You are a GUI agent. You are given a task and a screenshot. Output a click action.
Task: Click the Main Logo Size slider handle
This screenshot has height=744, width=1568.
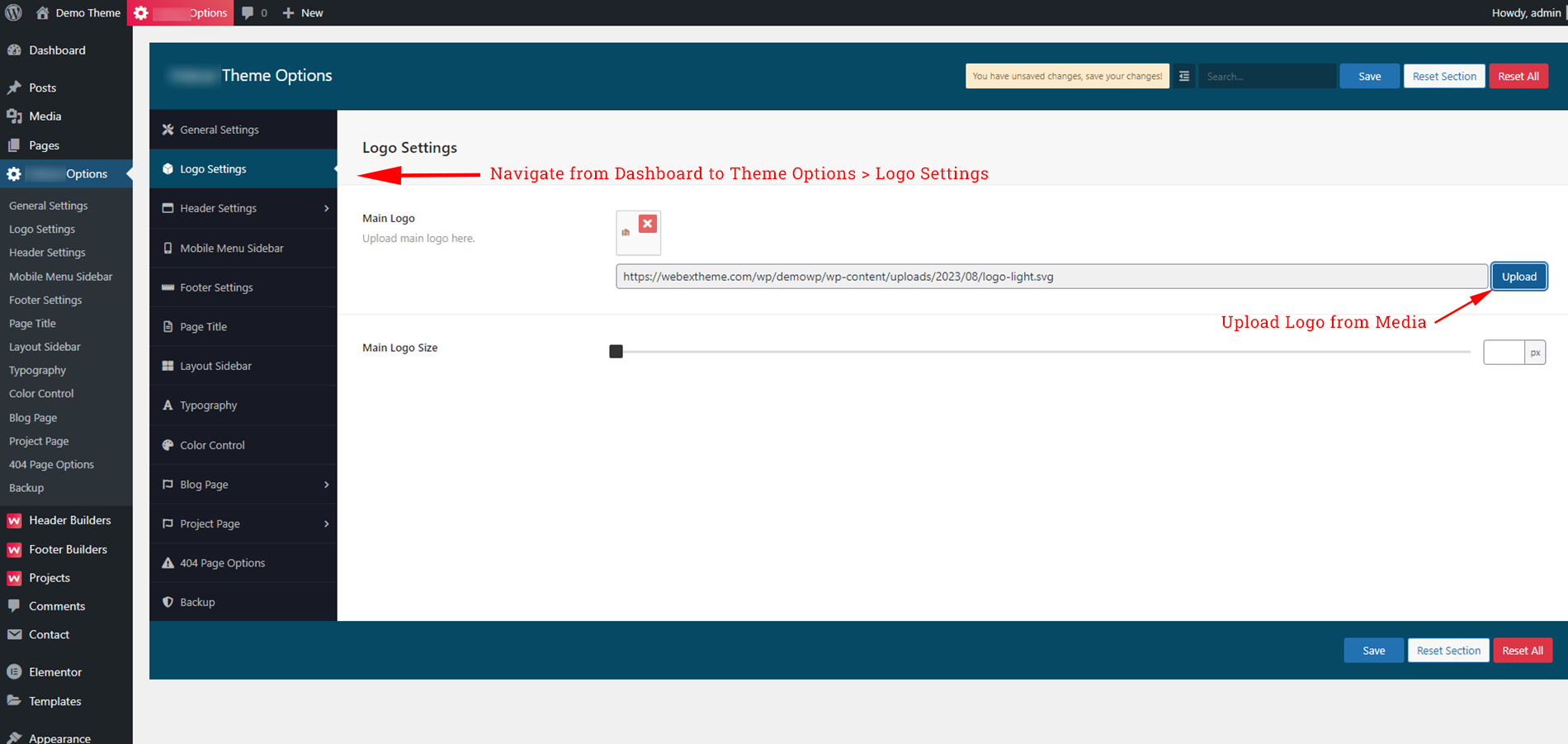point(616,351)
